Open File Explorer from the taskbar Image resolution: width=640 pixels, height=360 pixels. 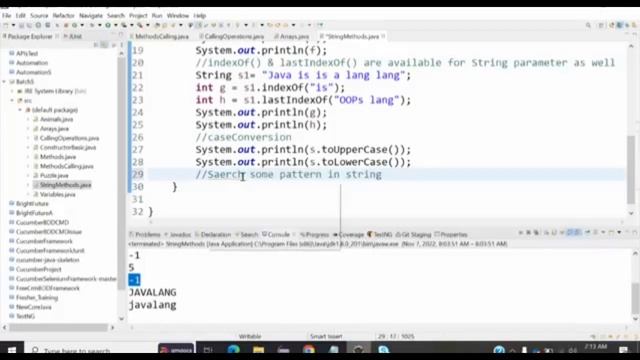[258, 350]
